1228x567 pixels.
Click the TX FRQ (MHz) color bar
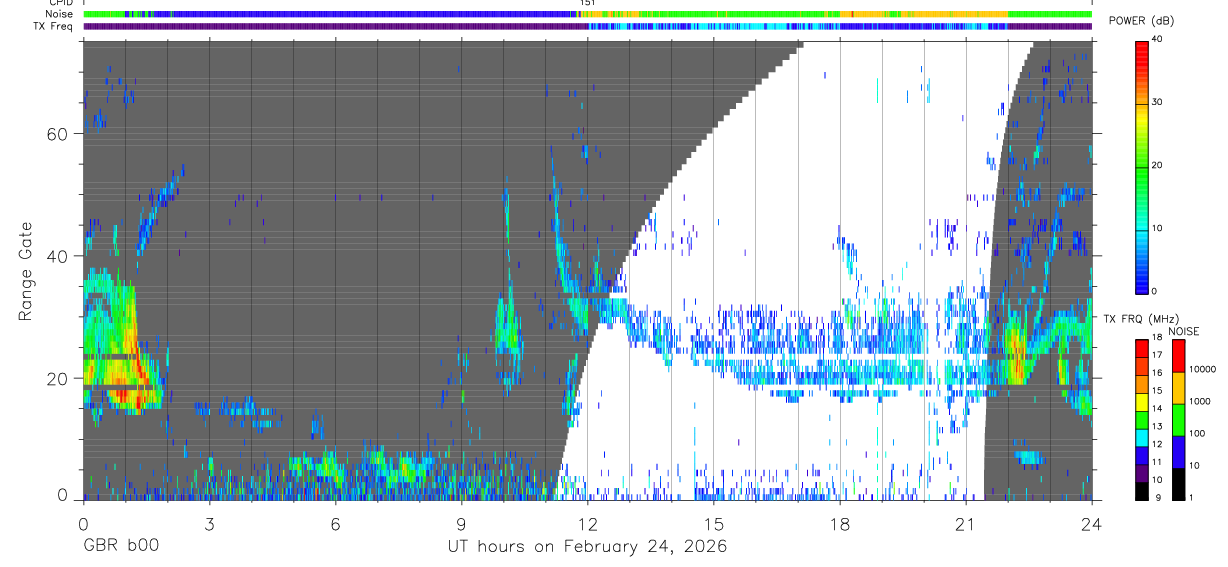coord(1143,419)
